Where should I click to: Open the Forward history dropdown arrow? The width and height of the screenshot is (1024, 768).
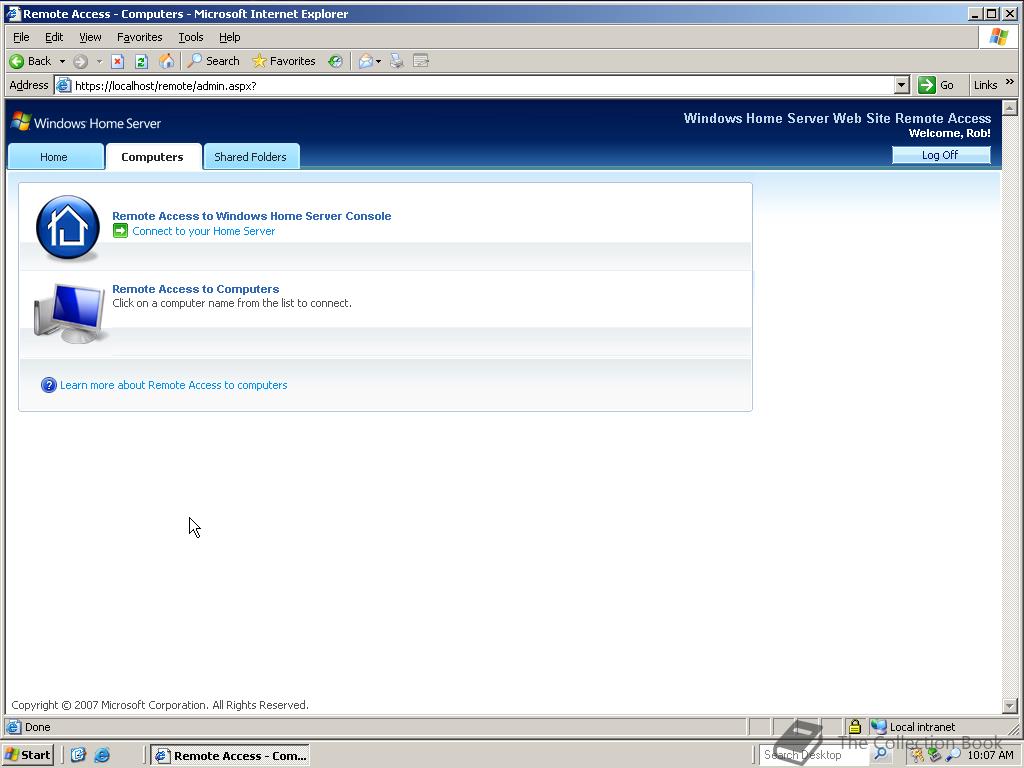tap(99, 61)
